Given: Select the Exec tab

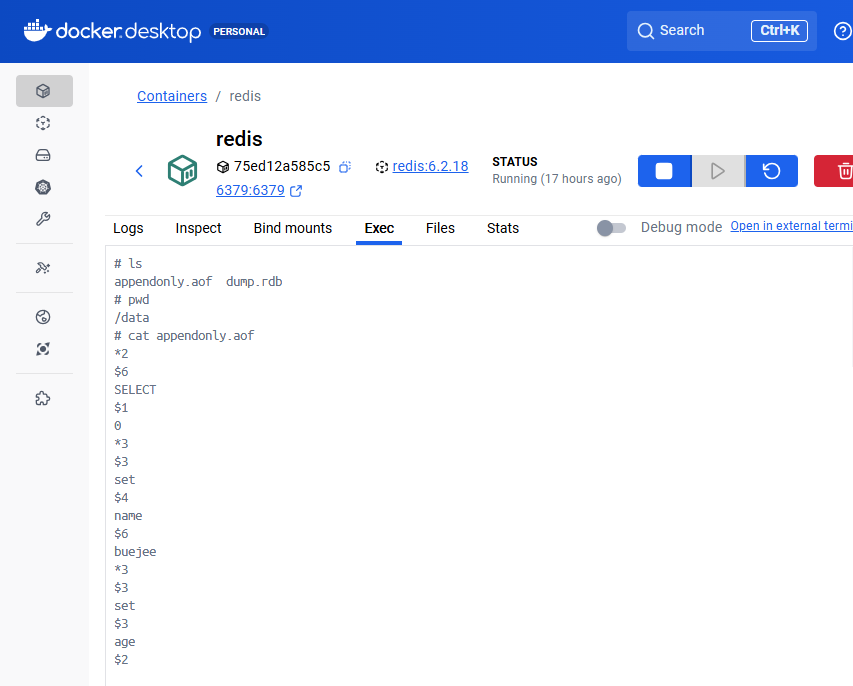Looking at the screenshot, I should pyautogui.click(x=379, y=228).
